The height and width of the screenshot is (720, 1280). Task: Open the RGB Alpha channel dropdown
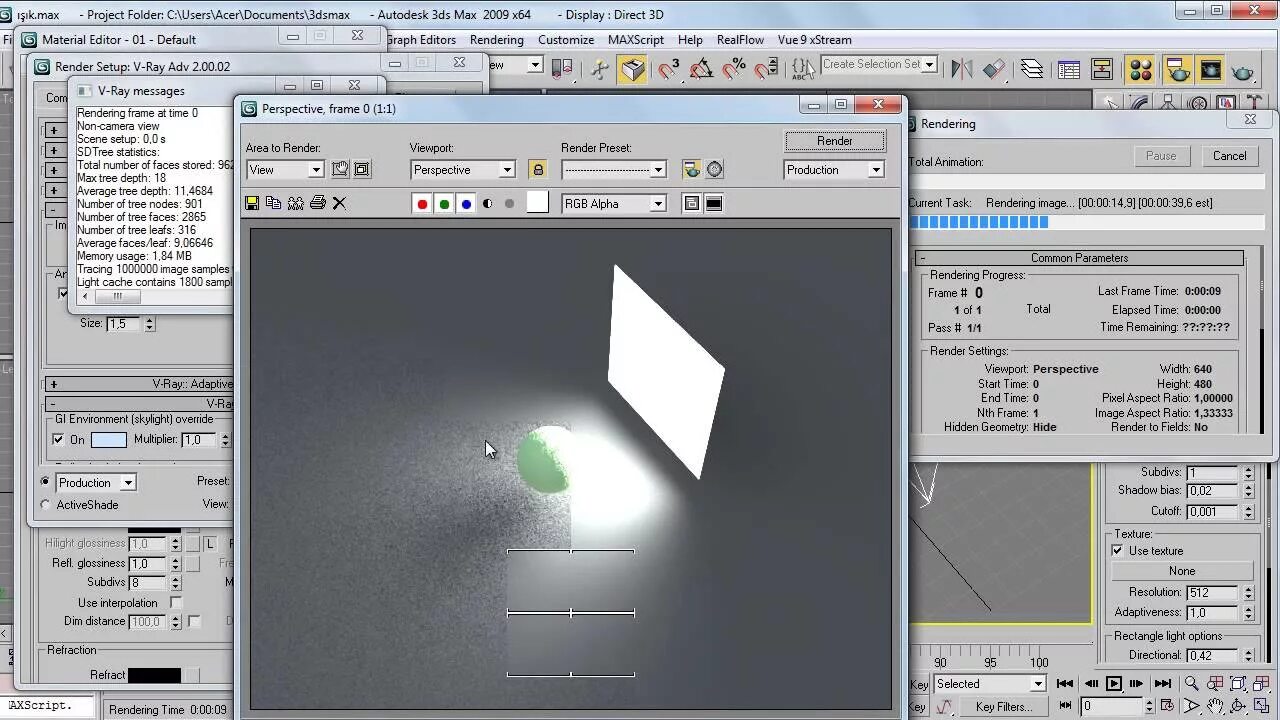[614, 204]
